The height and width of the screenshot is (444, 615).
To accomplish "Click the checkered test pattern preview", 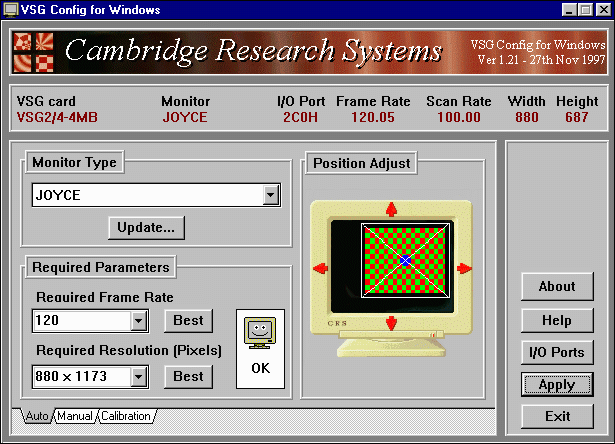I will point(375,240).
